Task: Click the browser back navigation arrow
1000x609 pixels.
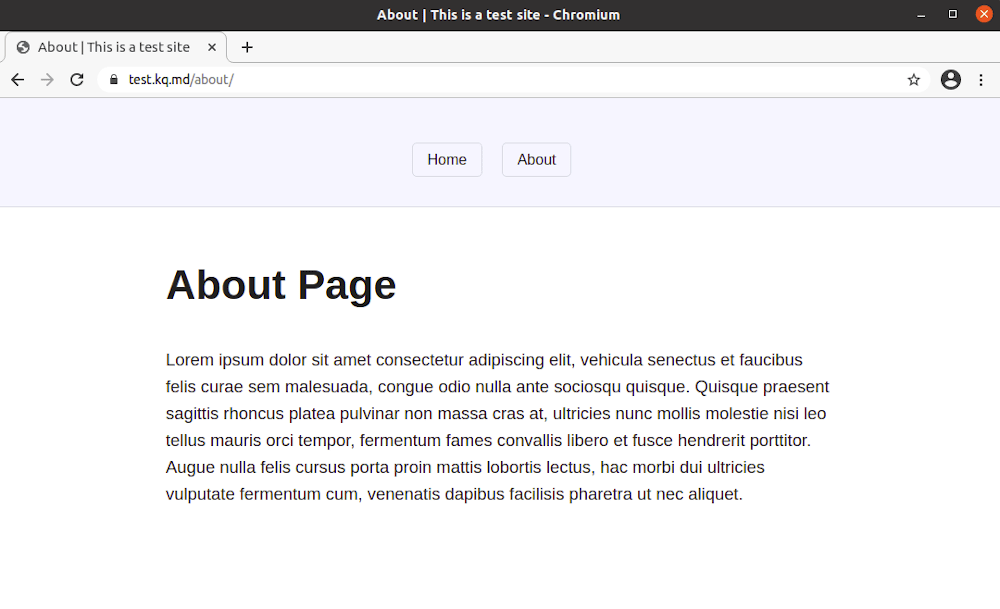Action: 17,79
